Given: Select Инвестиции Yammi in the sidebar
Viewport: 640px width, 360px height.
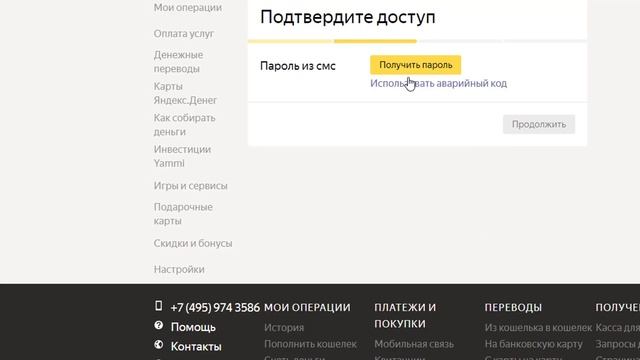Looking at the screenshot, I should 182,156.
